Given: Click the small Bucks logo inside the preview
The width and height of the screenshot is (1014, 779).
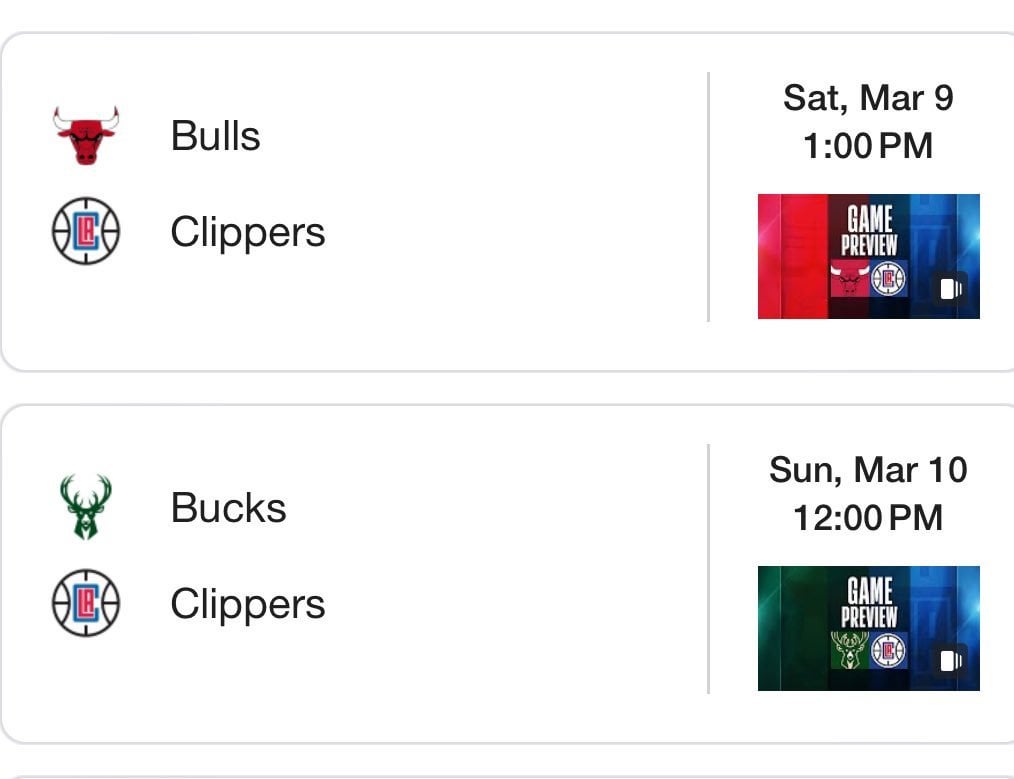Looking at the screenshot, I should [x=850, y=650].
